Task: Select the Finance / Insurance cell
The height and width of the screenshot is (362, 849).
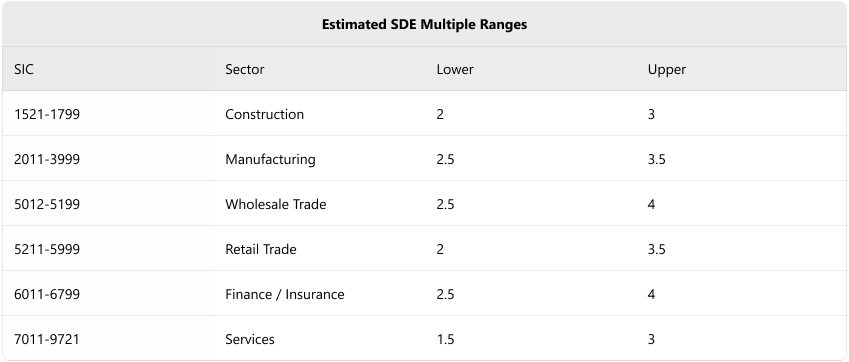Action: point(285,294)
